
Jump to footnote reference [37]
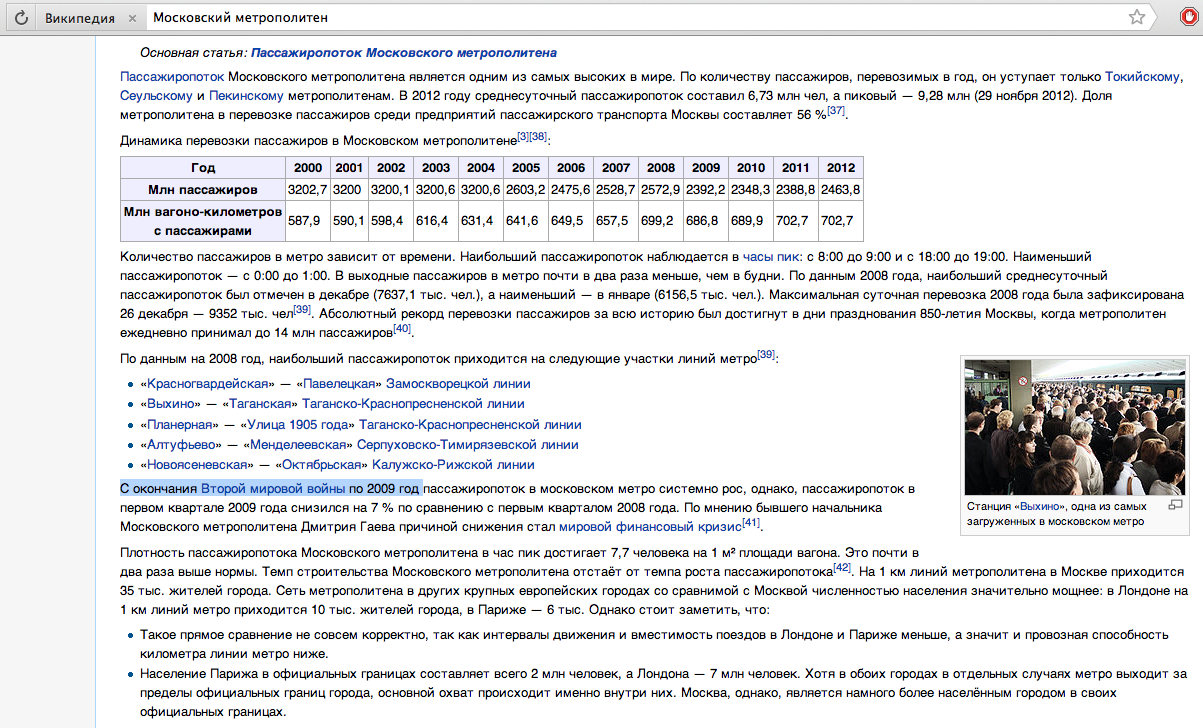click(x=836, y=111)
